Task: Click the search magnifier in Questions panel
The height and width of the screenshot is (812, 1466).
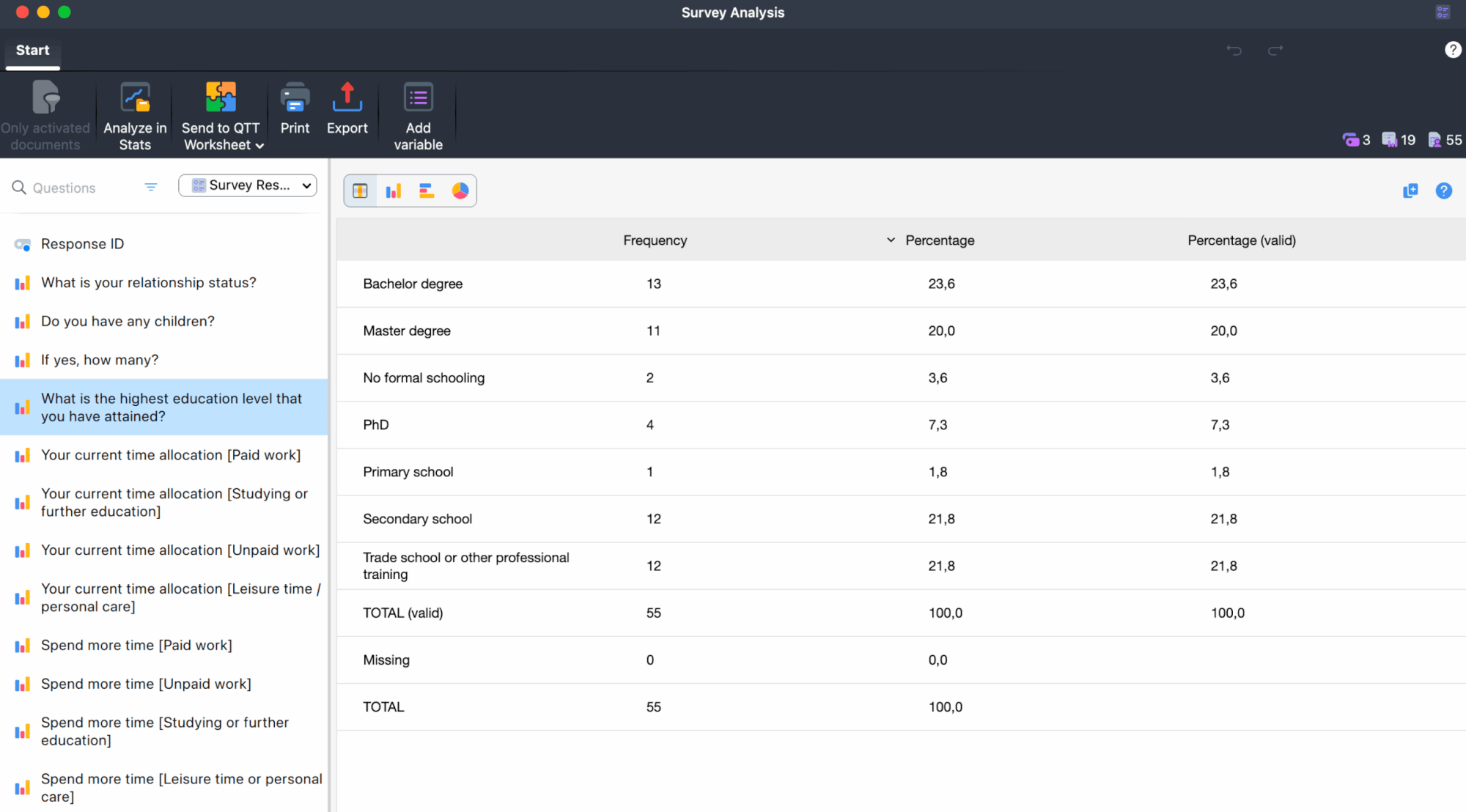Action: click(x=19, y=187)
